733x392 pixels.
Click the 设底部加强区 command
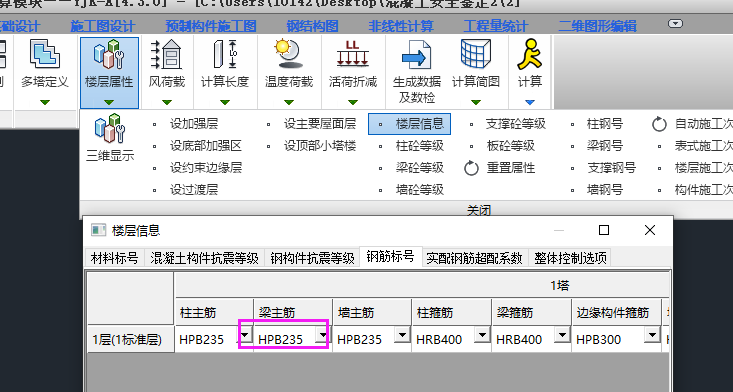click(206, 146)
